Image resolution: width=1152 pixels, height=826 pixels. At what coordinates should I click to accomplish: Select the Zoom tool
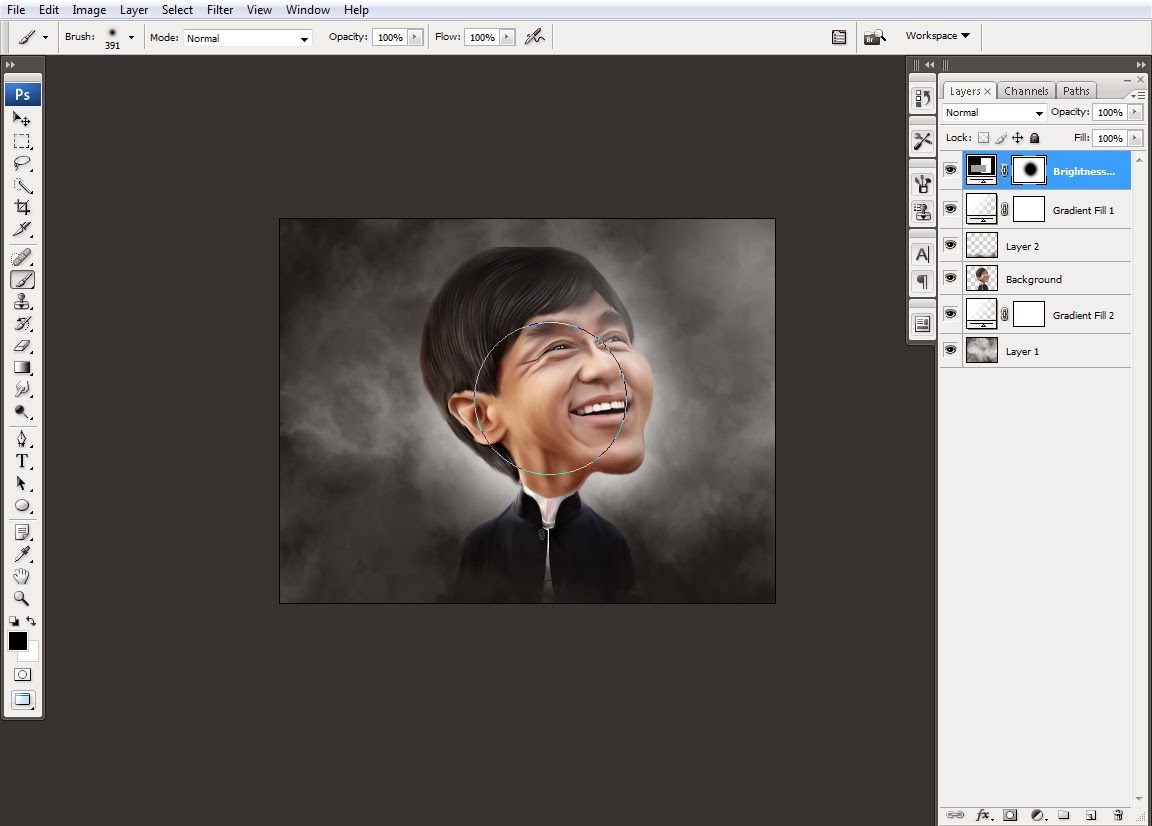click(x=22, y=598)
